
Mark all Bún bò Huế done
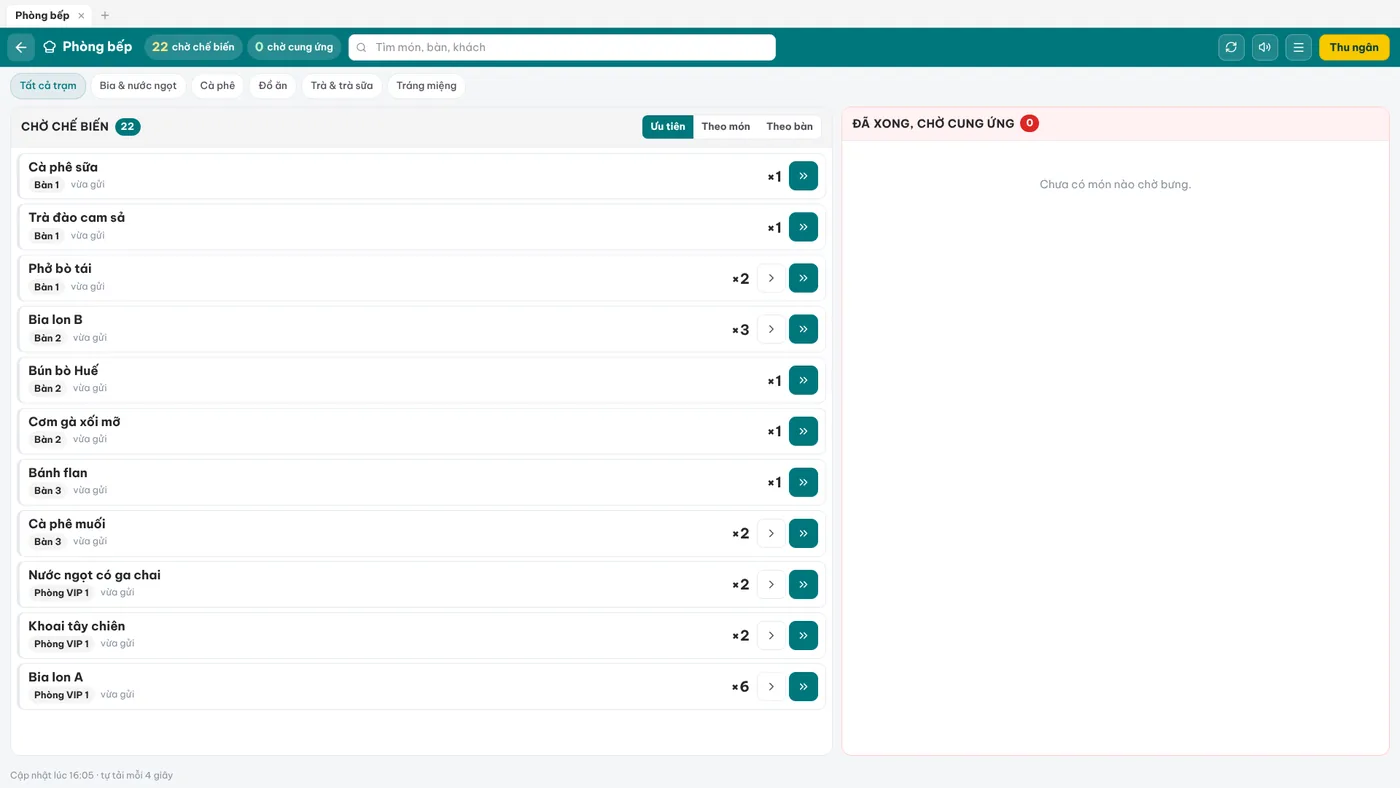[803, 380]
